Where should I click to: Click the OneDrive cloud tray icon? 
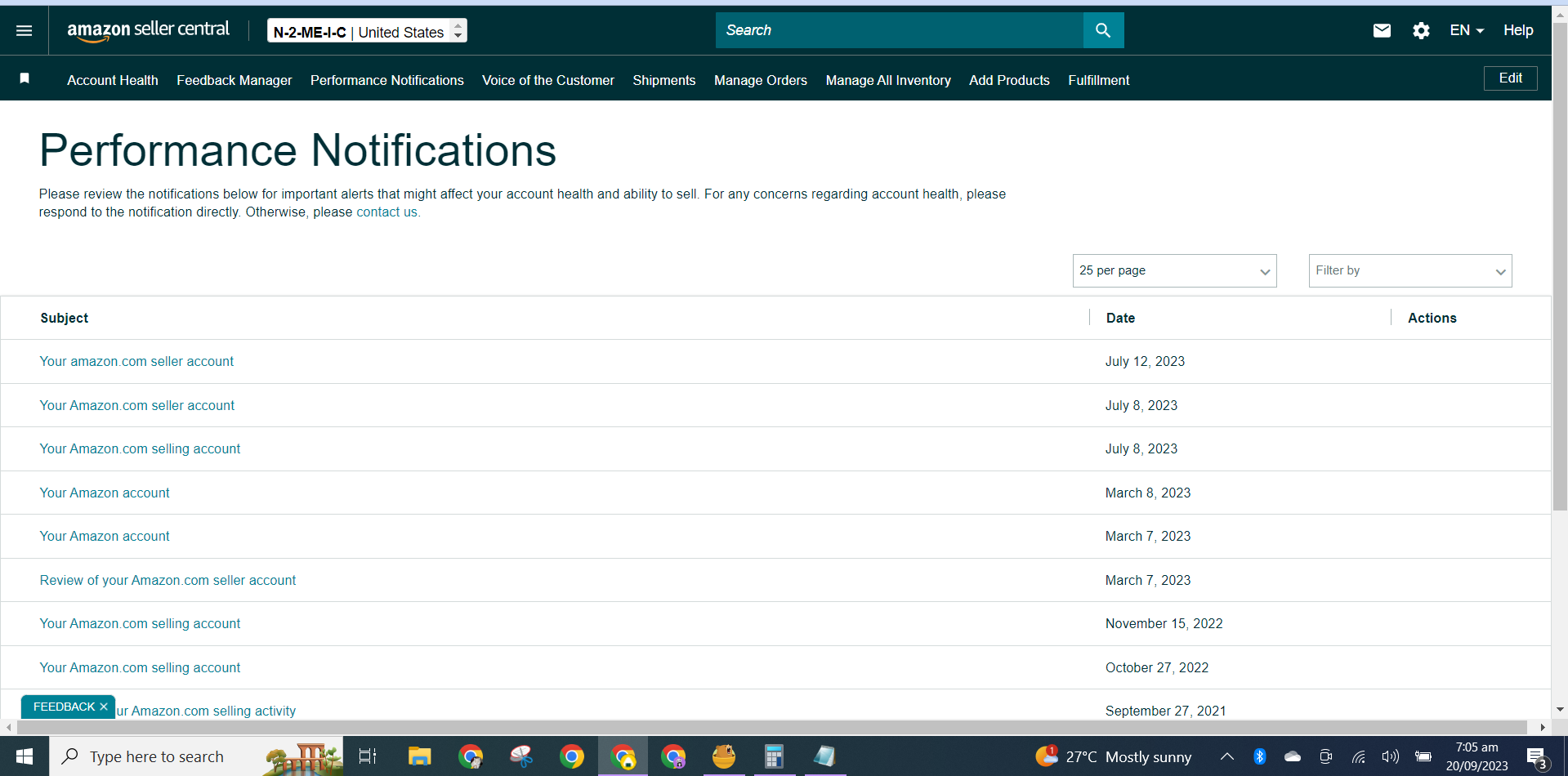[x=1293, y=756]
